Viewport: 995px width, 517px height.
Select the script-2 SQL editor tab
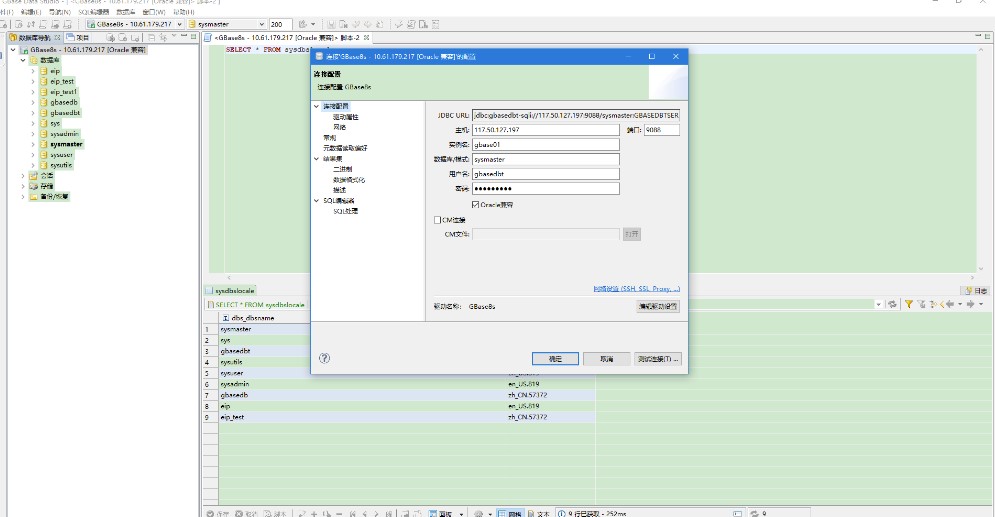(287, 37)
